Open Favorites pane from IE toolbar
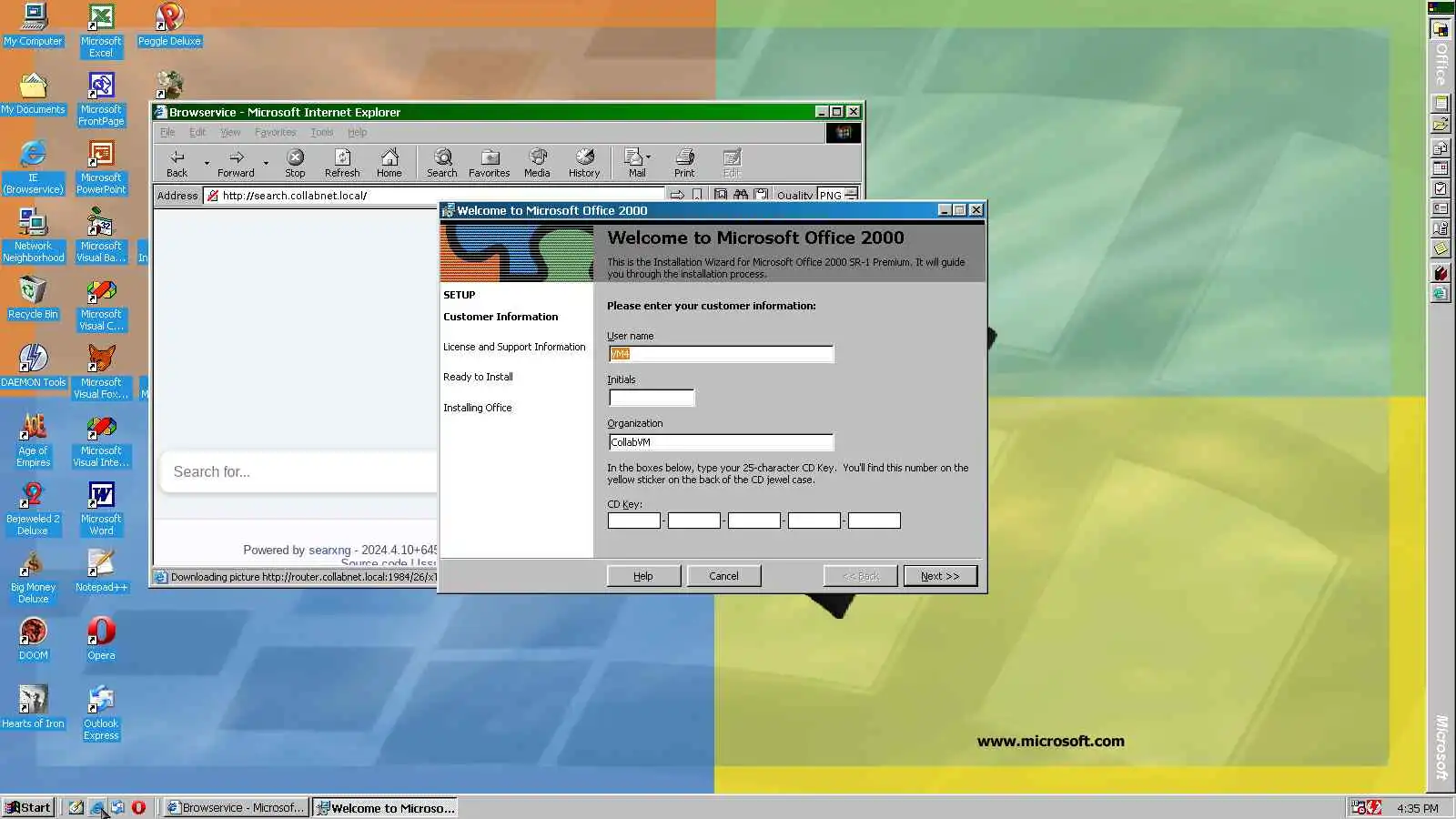The height and width of the screenshot is (819, 1456). pyautogui.click(x=490, y=163)
